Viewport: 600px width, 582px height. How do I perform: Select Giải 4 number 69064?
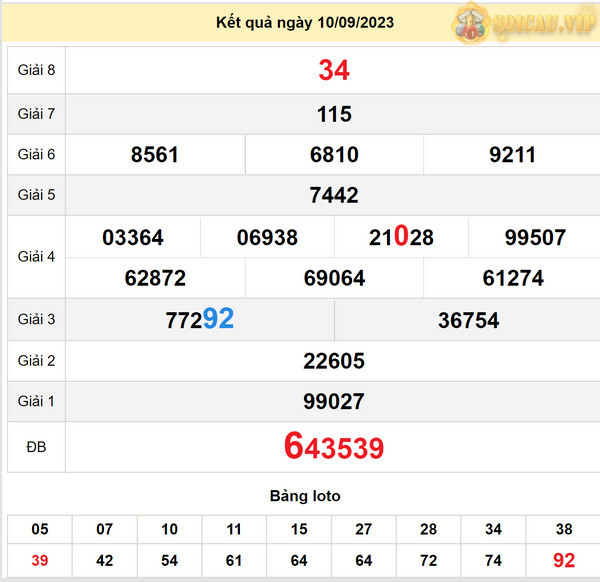coord(334,278)
